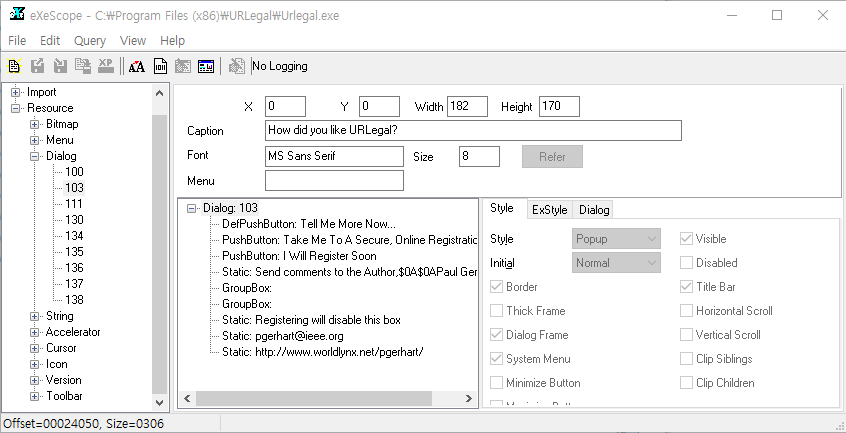
Task: Click the save updated copy toolbar icon
Action: [83, 66]
